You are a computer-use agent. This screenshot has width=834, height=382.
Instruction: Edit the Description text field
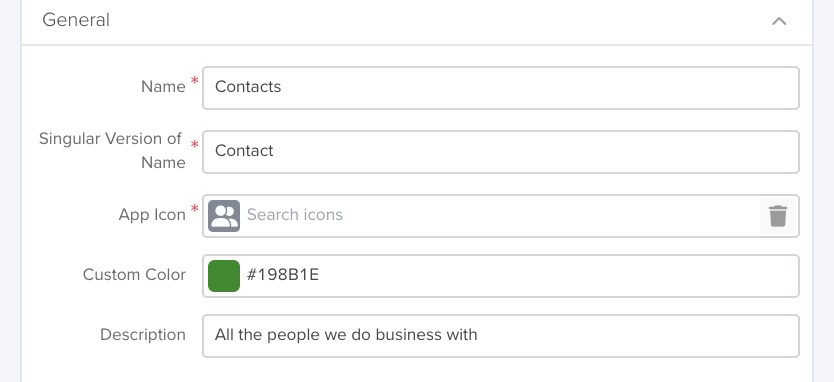501,336
